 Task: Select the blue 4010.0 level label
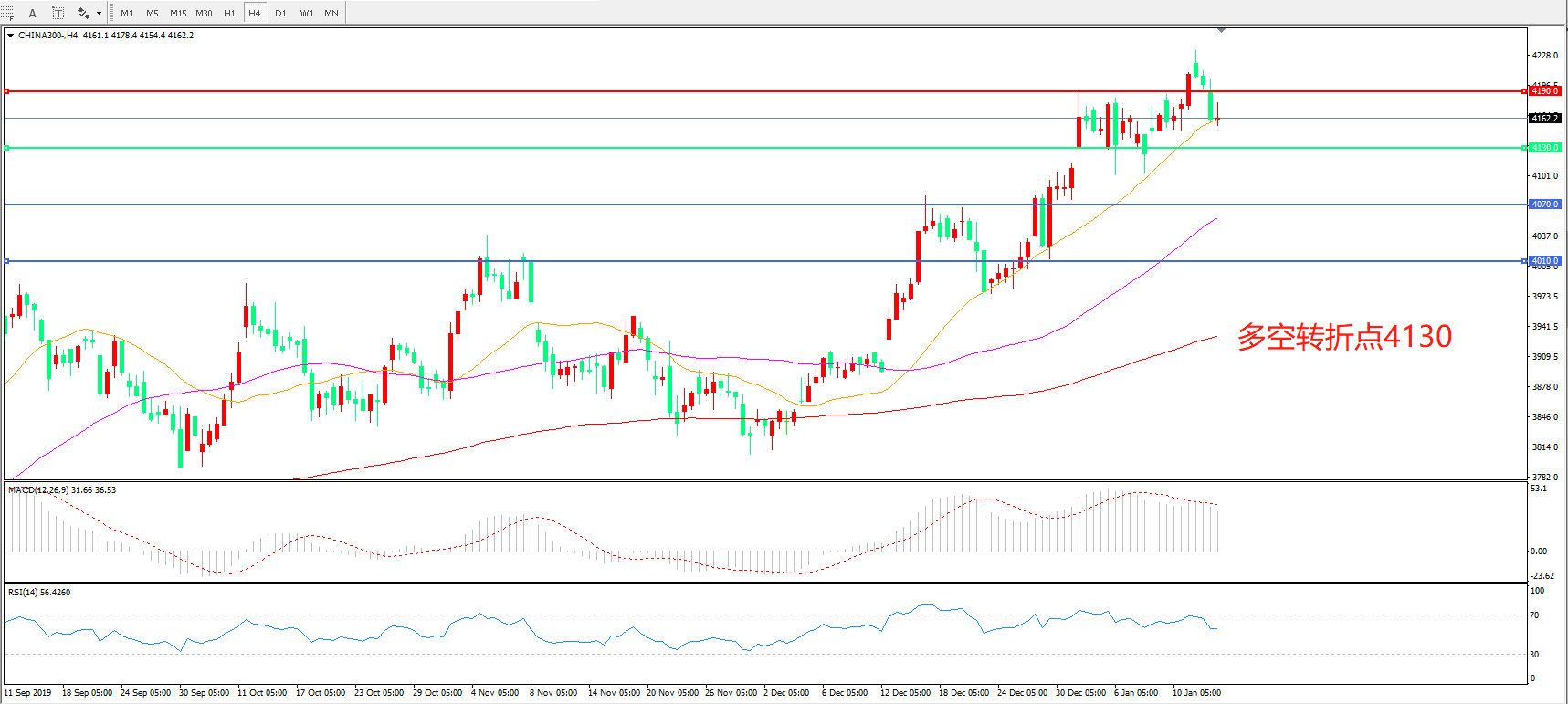coord(1545,261)
